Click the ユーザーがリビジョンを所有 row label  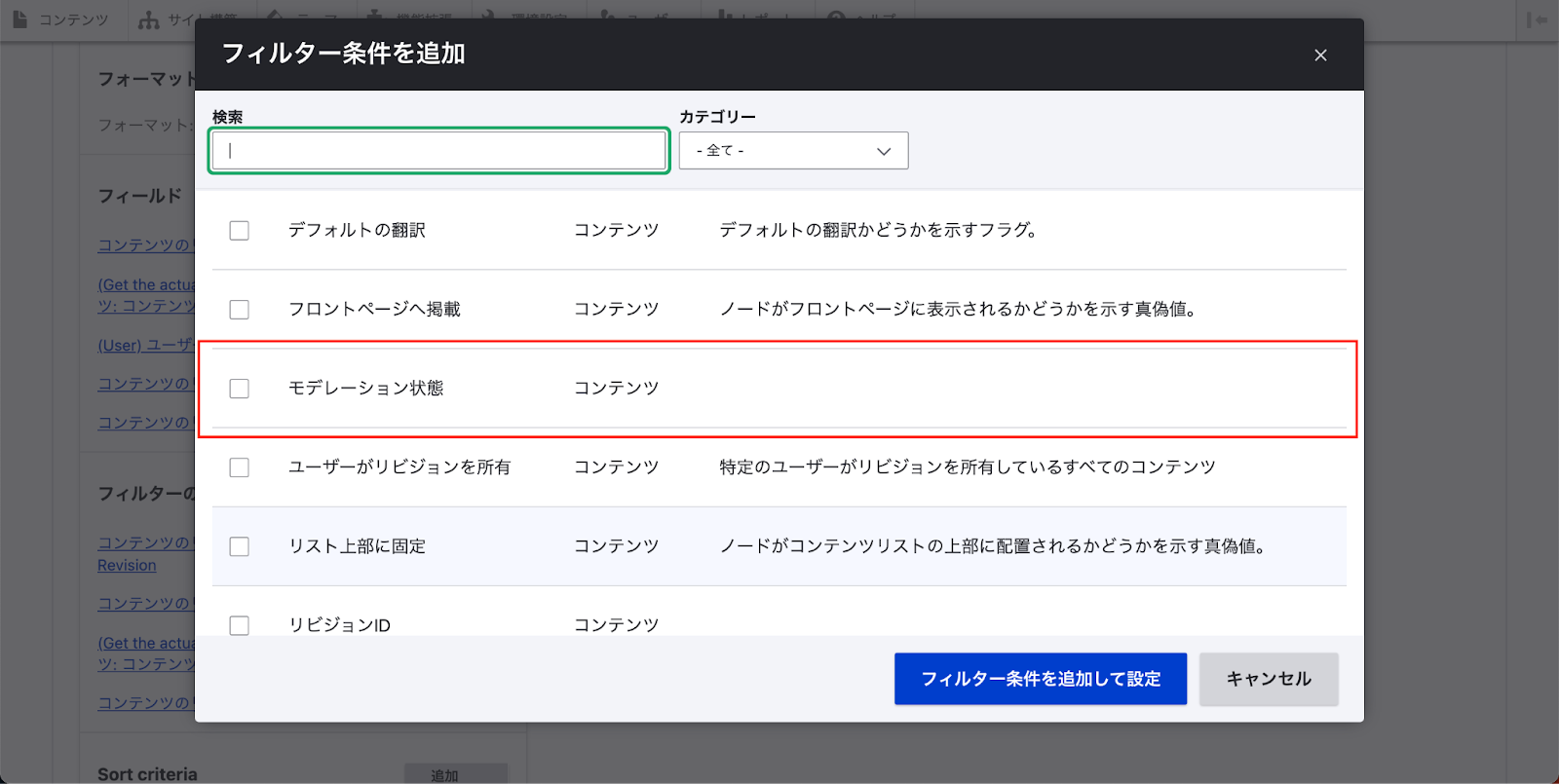(399, 467)
